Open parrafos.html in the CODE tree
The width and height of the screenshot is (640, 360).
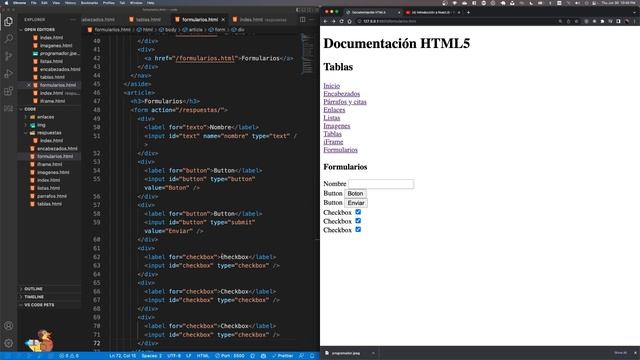tap(52, 196)
